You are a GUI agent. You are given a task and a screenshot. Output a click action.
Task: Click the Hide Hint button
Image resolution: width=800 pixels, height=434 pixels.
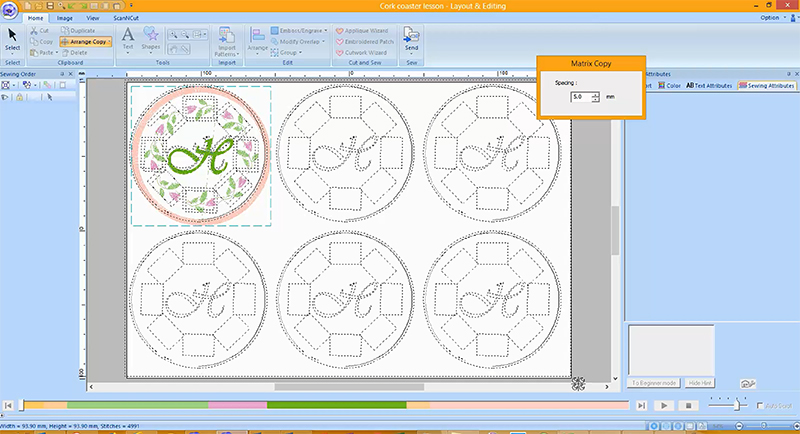pos(699,383)
